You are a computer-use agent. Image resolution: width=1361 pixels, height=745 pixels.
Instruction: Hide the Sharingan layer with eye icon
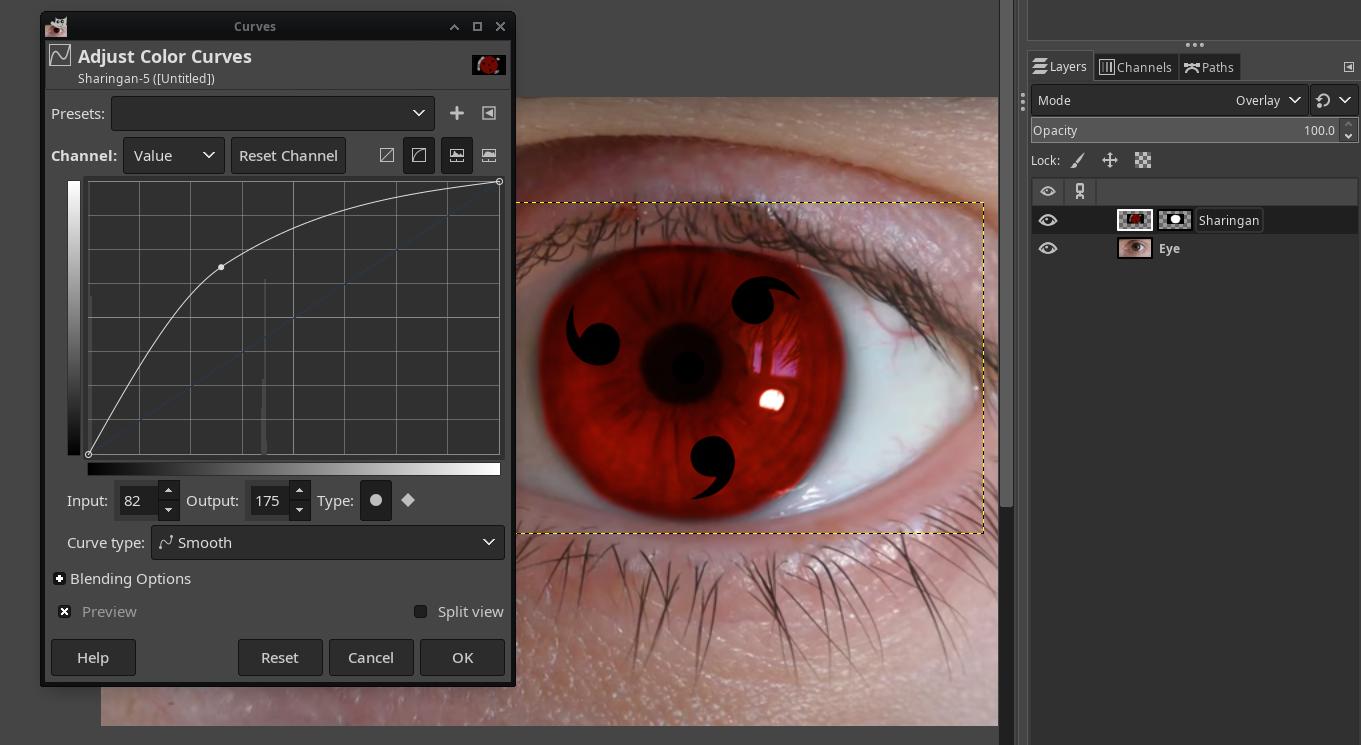[1048, 220]
